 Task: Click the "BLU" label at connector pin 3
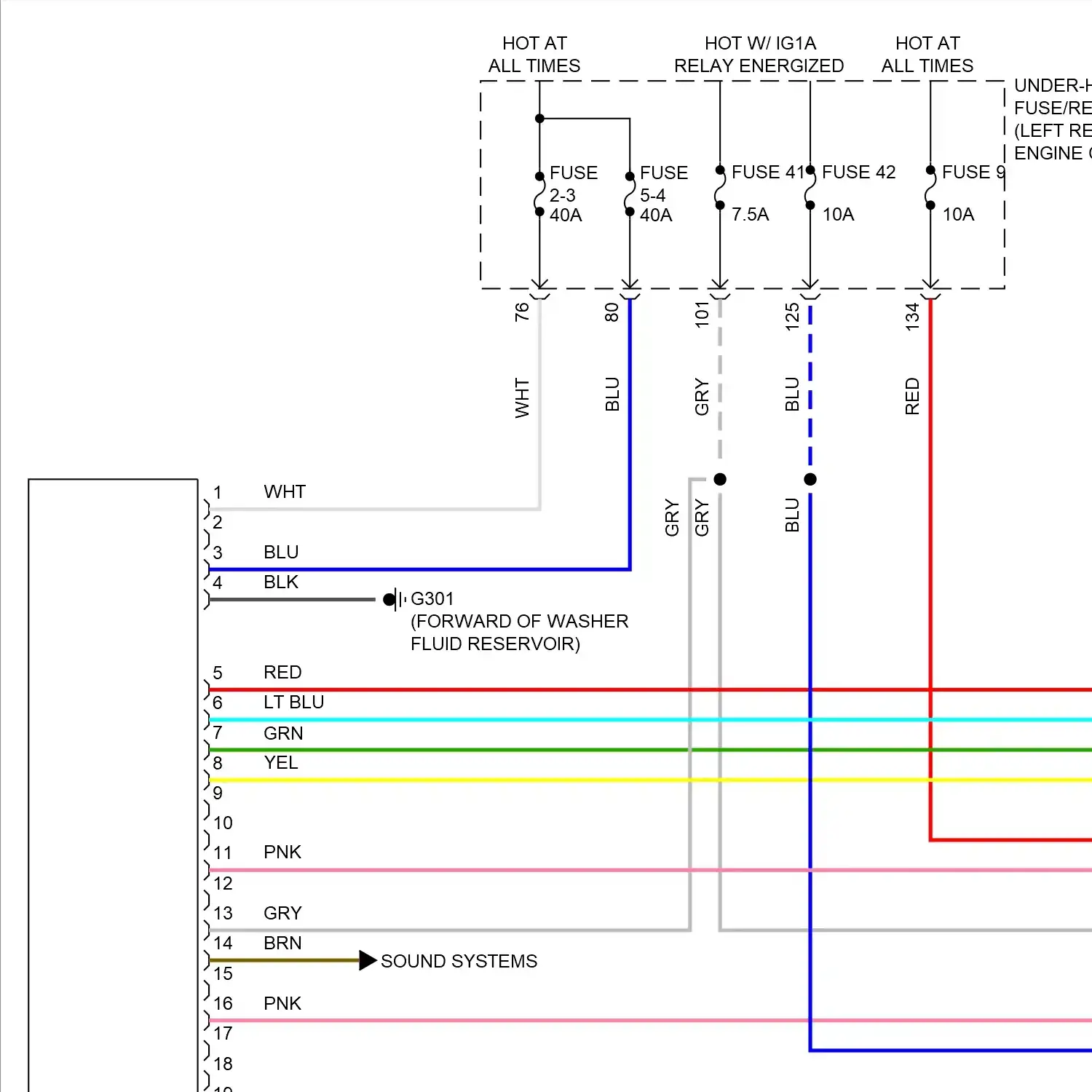(281, 552)
